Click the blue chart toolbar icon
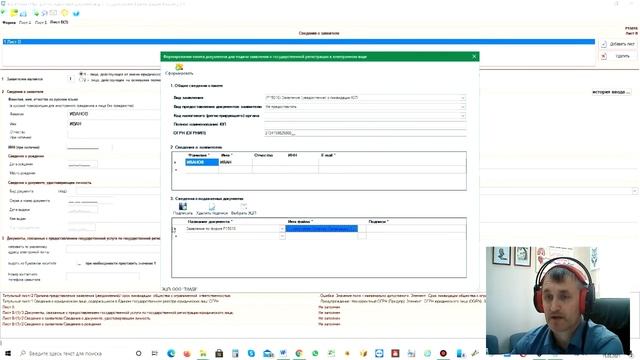This screenshot has height=360, width=640. (x=23, y=13)
